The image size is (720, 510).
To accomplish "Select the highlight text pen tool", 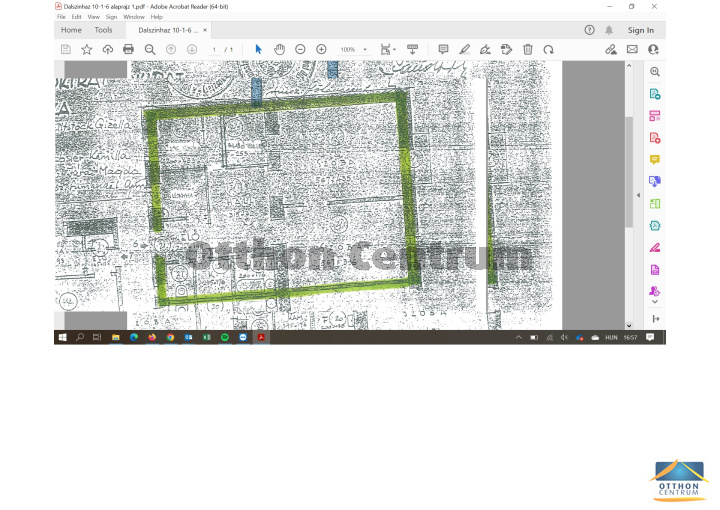I will tap(464, 50).
